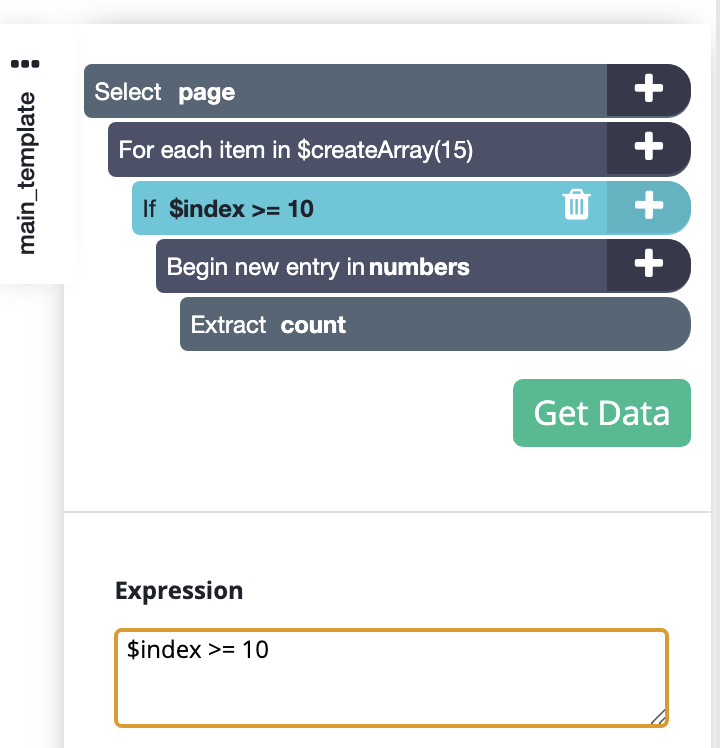Delete the If $index >= 10 command

tap(577, 207)
